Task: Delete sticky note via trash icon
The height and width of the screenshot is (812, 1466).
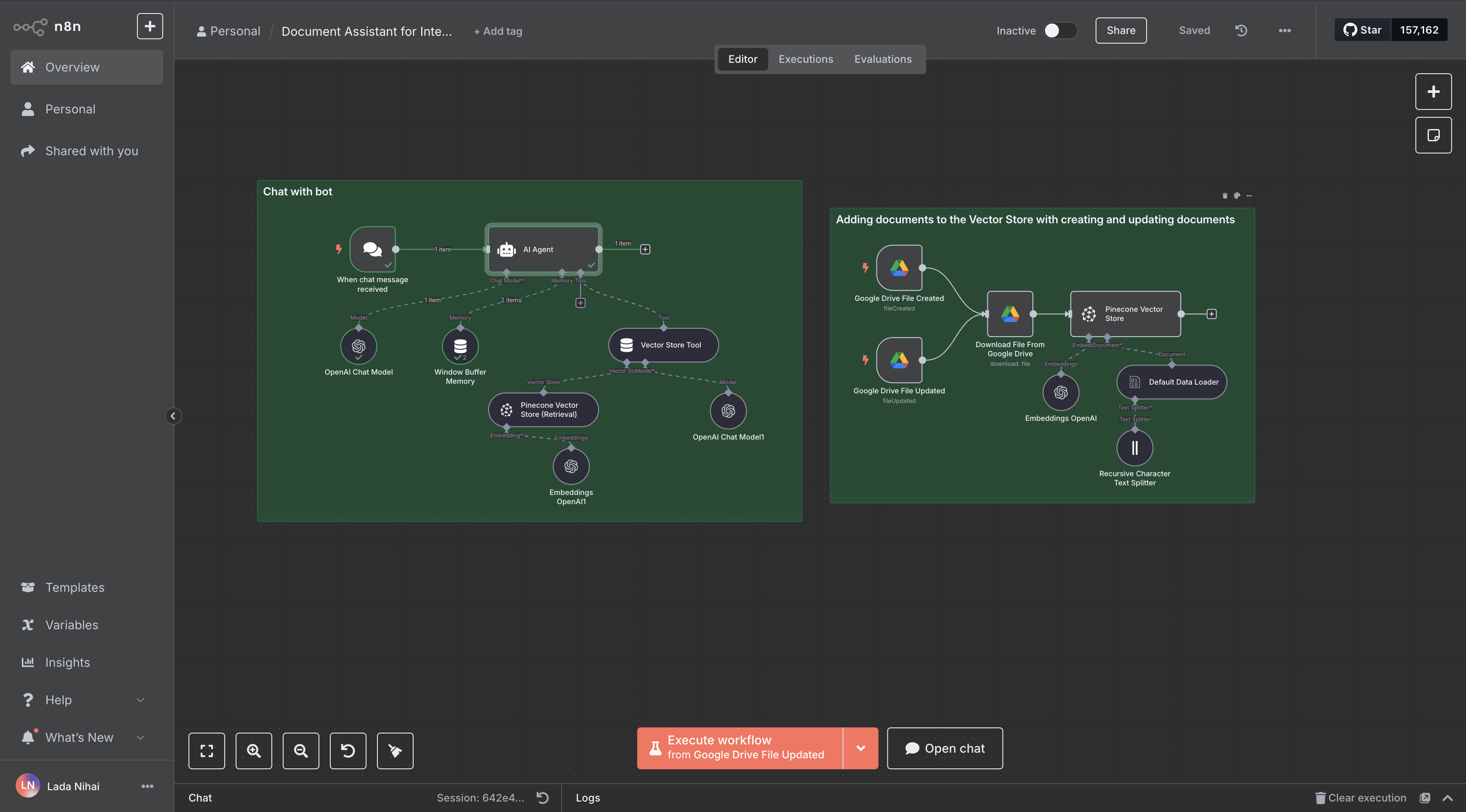Action: coord(1225,196)
